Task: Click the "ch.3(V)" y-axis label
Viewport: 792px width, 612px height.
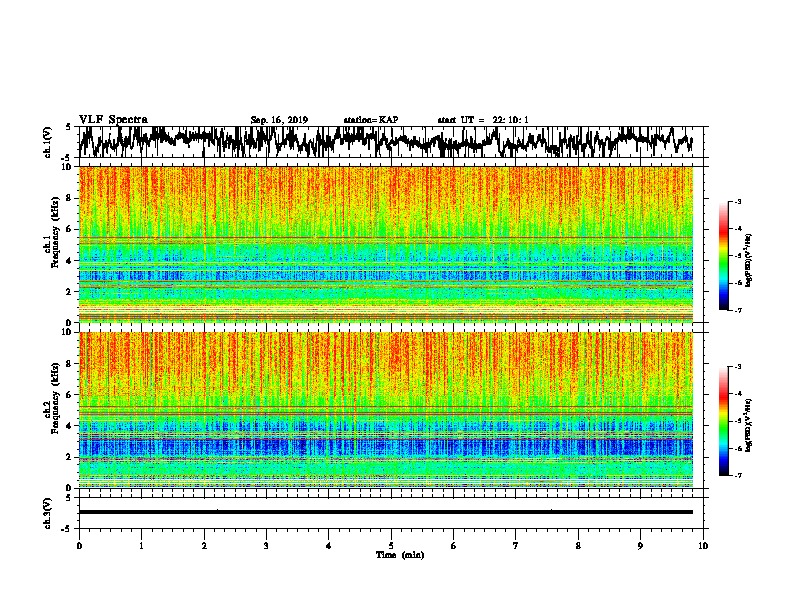Action: point(48,513)
